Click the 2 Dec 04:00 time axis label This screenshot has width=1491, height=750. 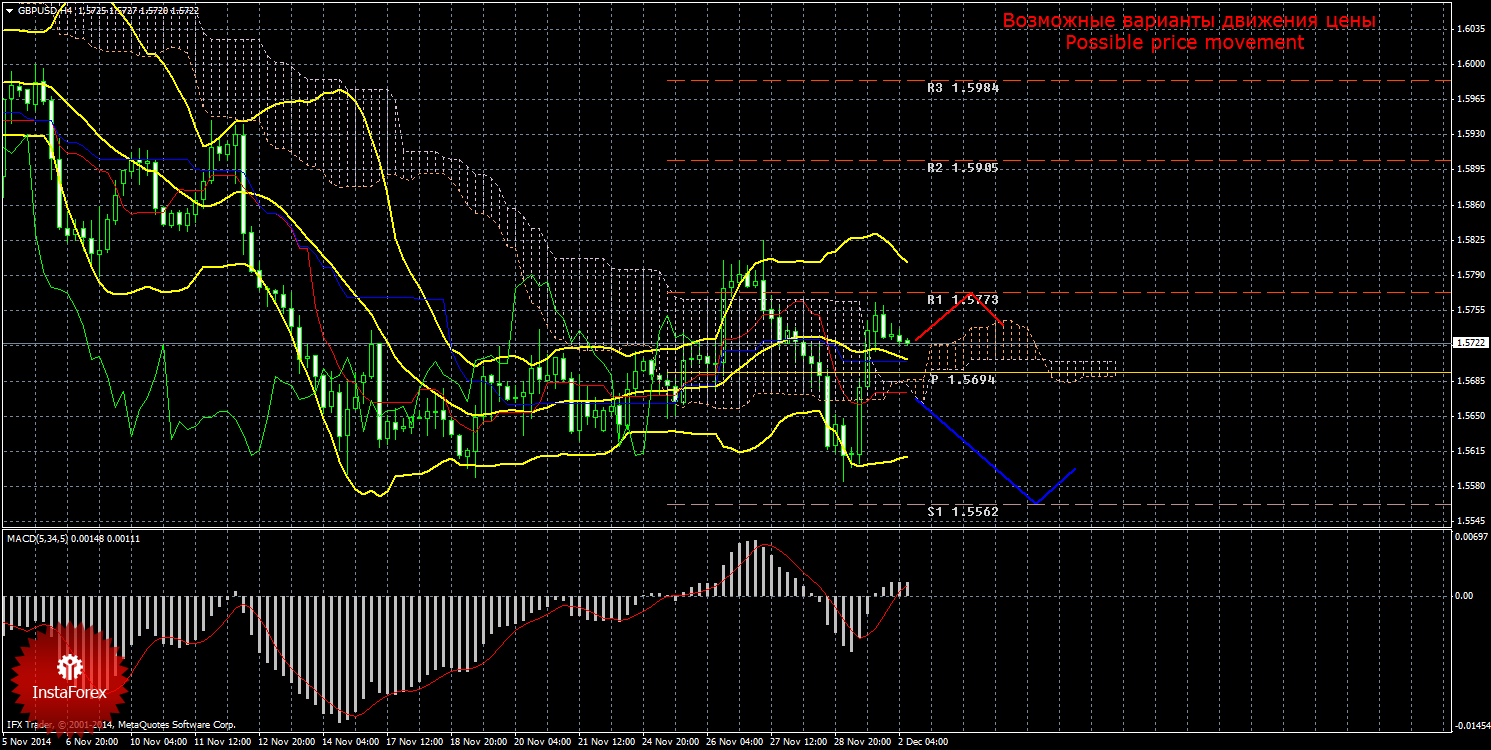click(x=923, y=743)
